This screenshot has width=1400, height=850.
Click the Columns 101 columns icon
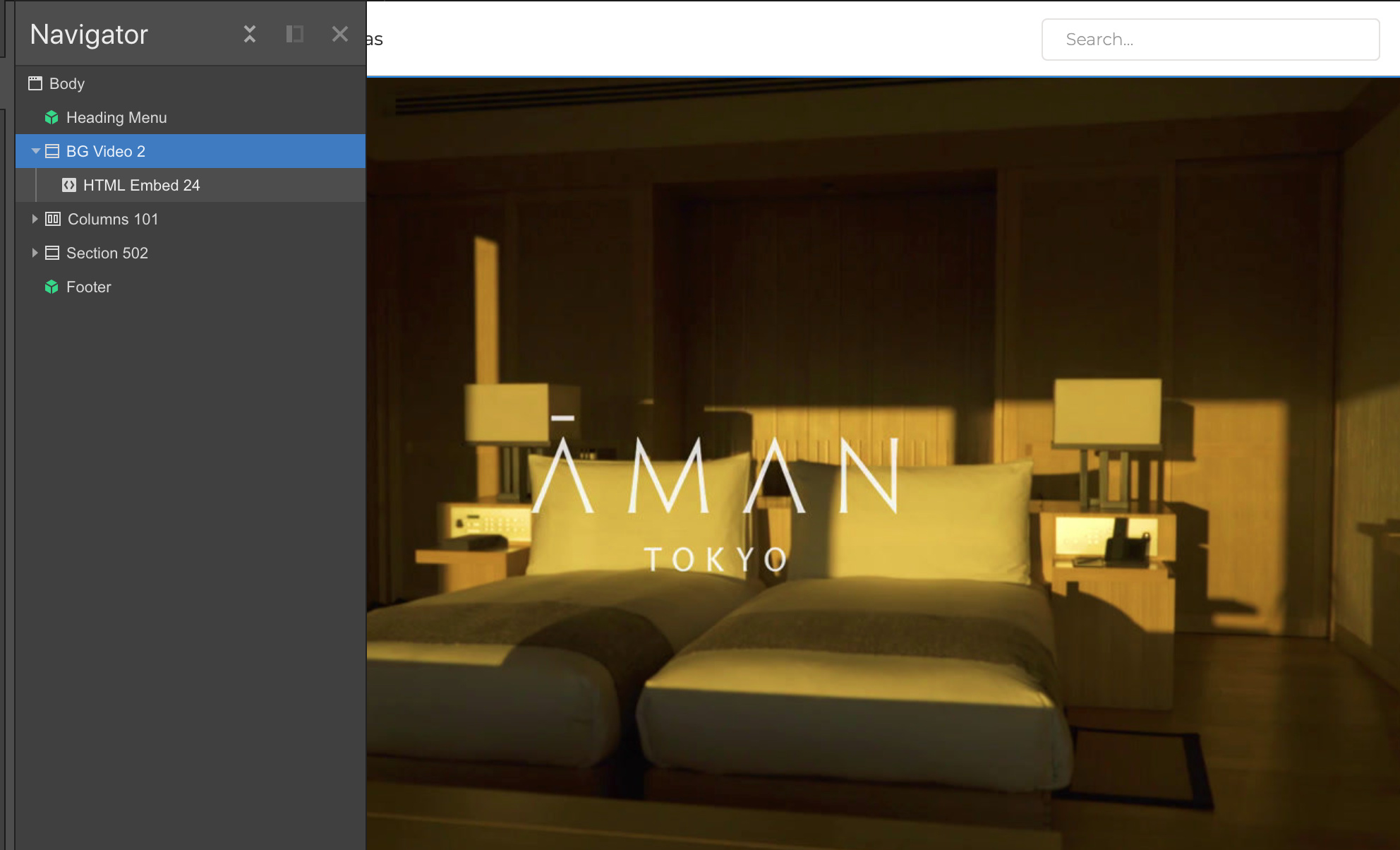(53, 219)
